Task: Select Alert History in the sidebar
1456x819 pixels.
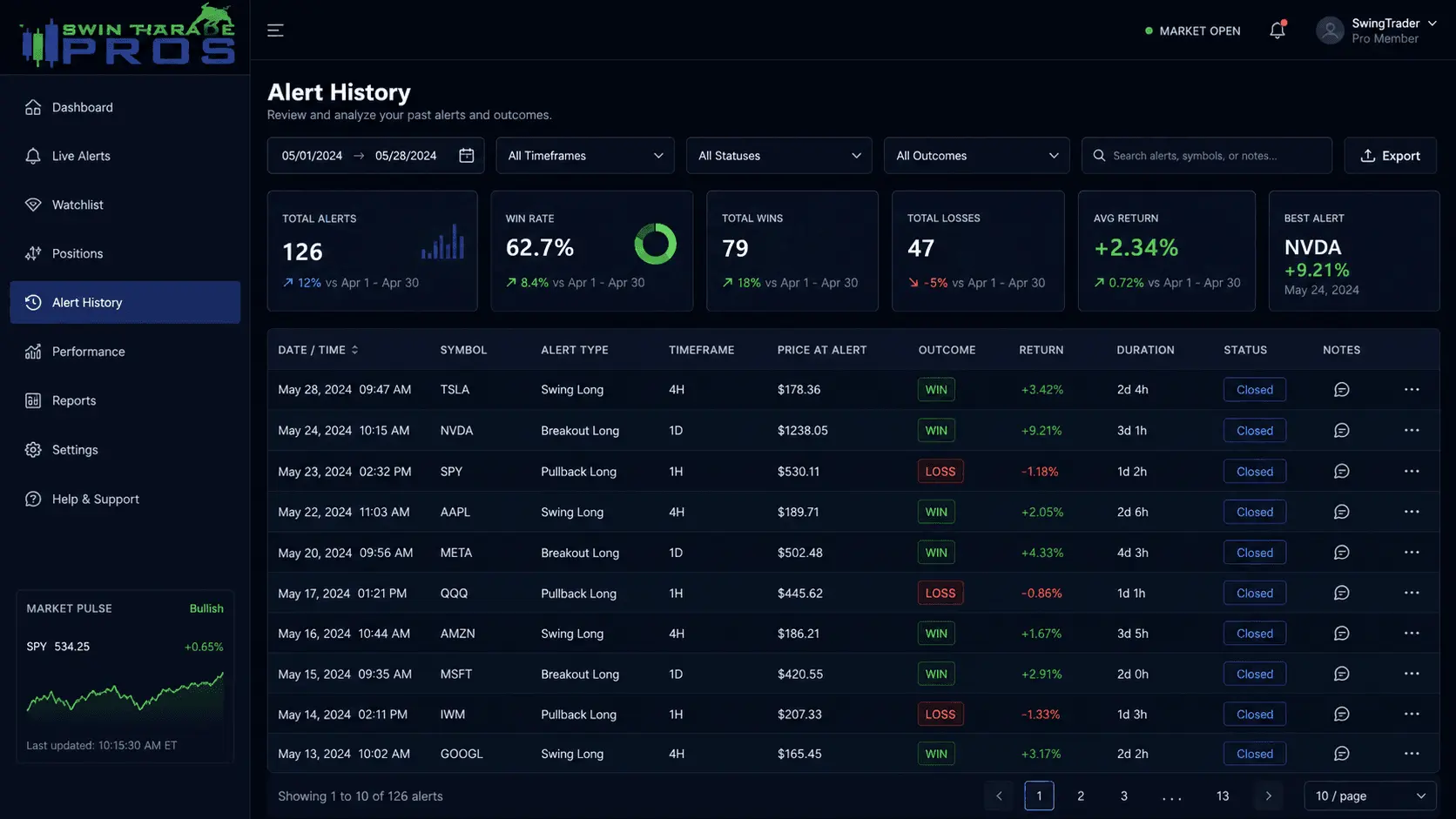Action: 125,302
